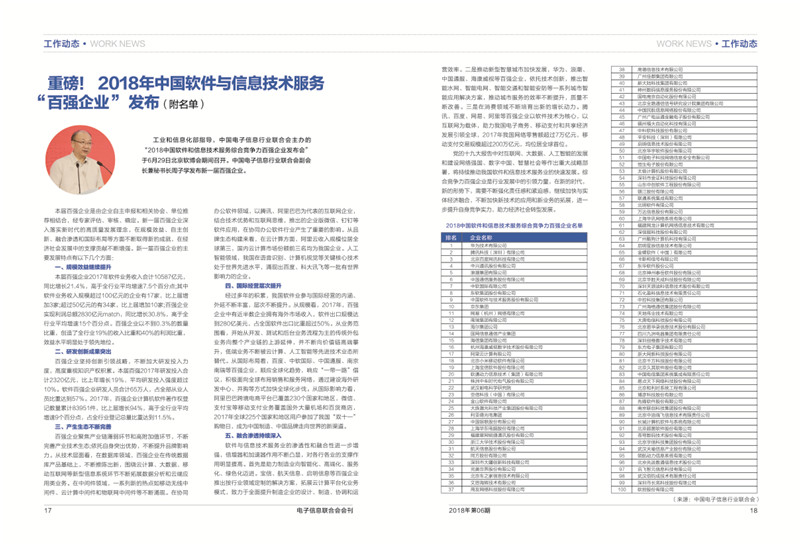Select heading "四、国际经营层次提升"
The width and height of the screenshot is (800, 546).
pyautogui.click(x=253, y=286)
